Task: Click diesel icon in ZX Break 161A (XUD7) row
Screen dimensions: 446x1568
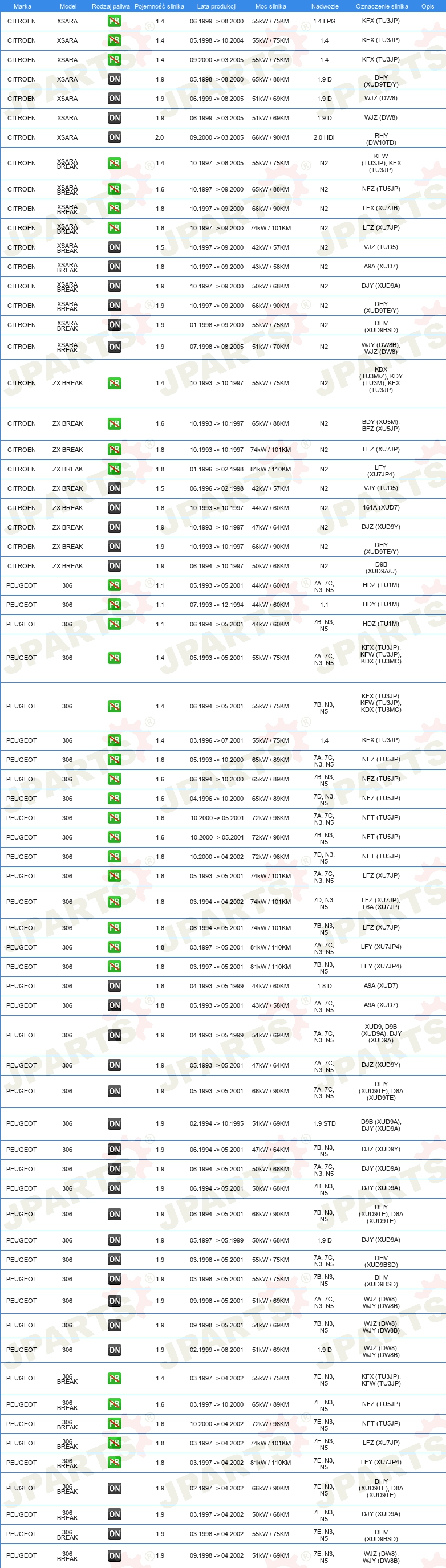Action: [115, 508]
